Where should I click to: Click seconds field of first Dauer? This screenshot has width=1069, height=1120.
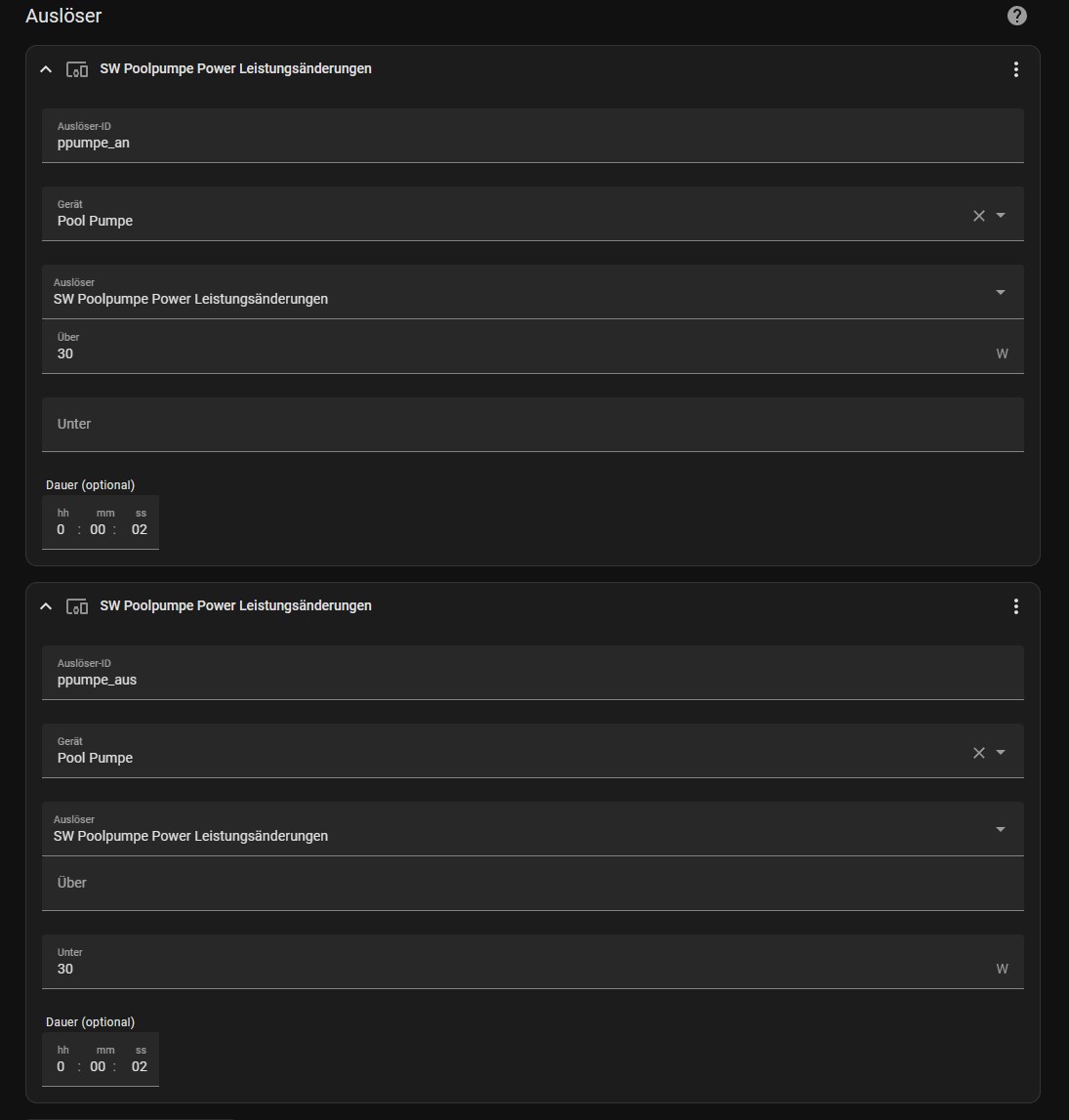pyautogui.click(x=140, y=529)
